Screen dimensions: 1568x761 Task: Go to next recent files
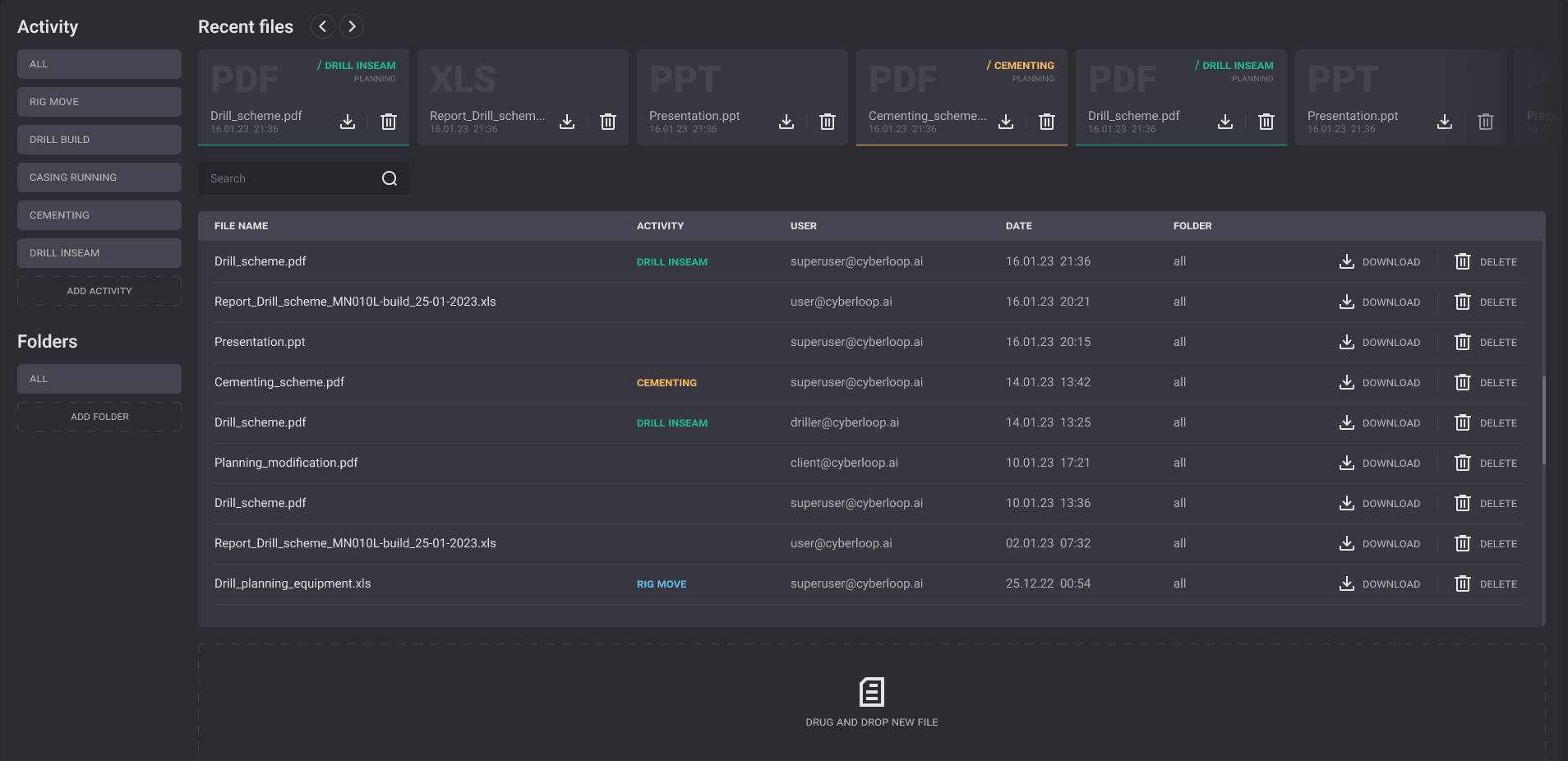(x=352, y=26)
